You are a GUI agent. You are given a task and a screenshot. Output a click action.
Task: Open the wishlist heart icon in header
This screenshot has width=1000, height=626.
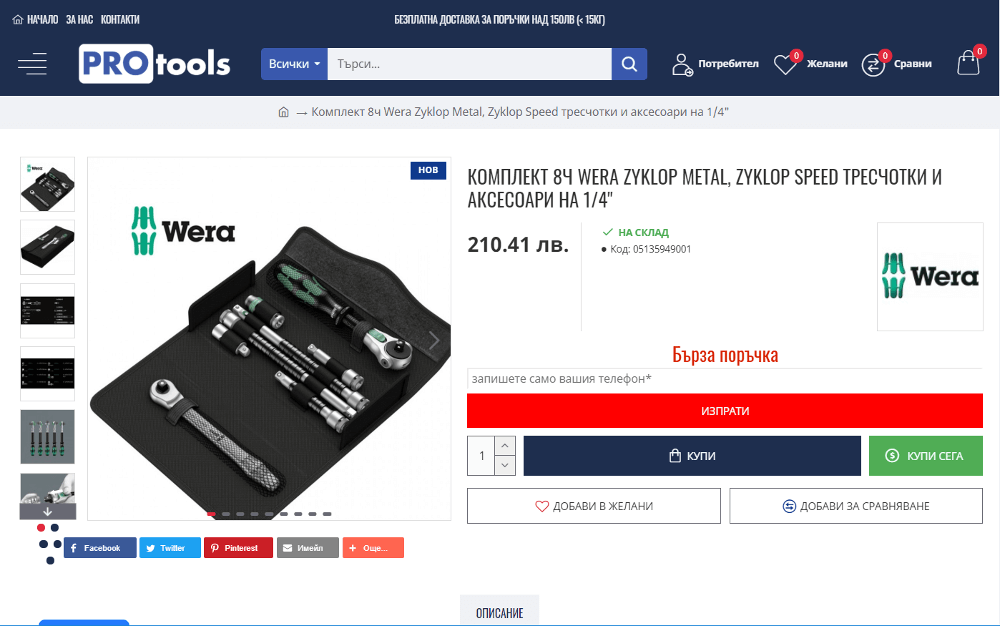click(785, 64)
